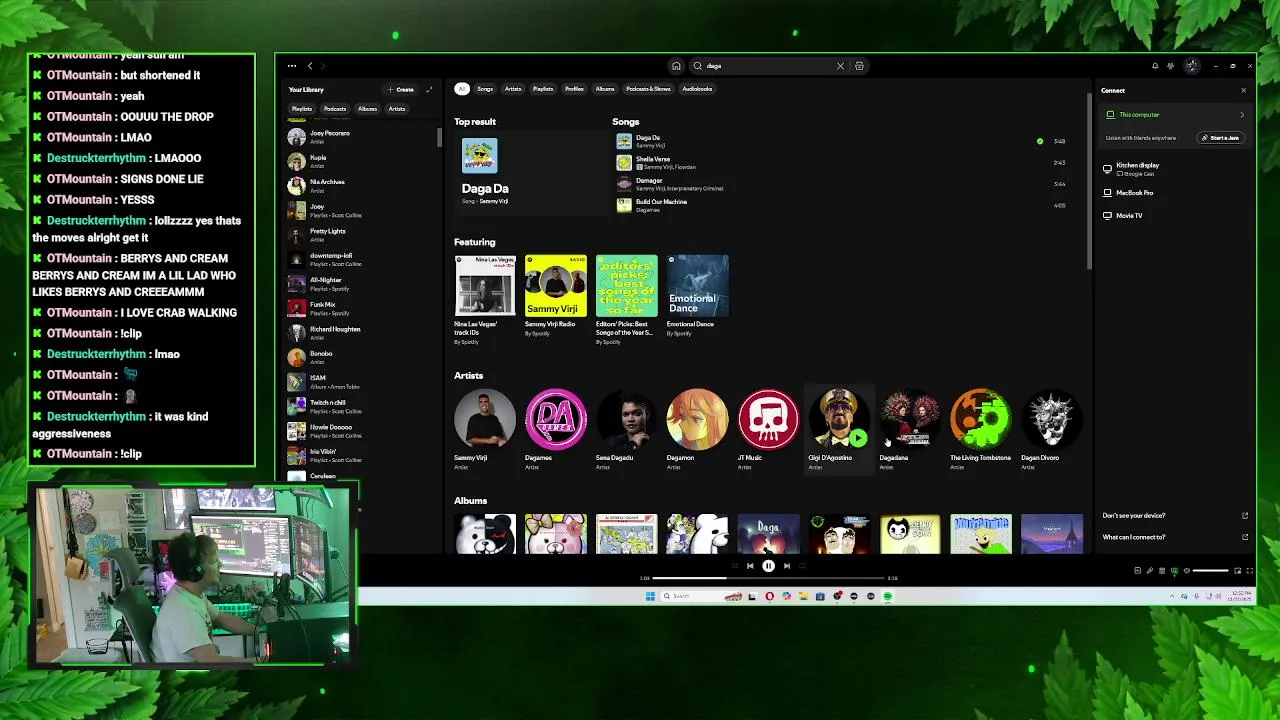Image resolution: width=1280 pixels, height=720 pixels.
Task: Go to the Spotify Home icon
Action: [676, 66]
